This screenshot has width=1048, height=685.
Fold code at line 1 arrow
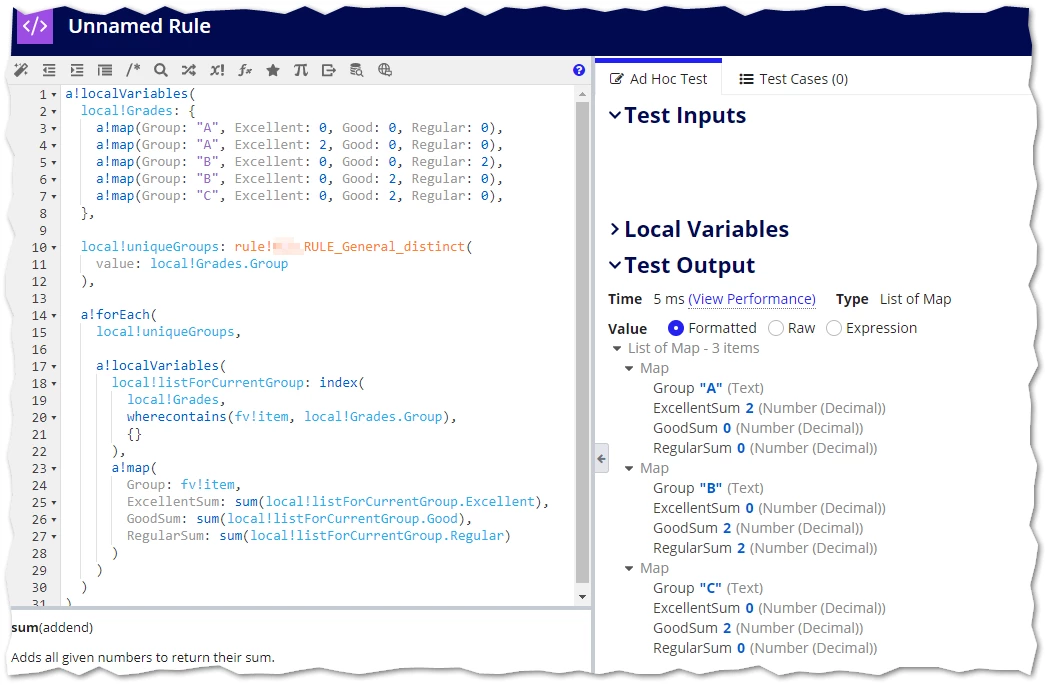click(54, 95)
